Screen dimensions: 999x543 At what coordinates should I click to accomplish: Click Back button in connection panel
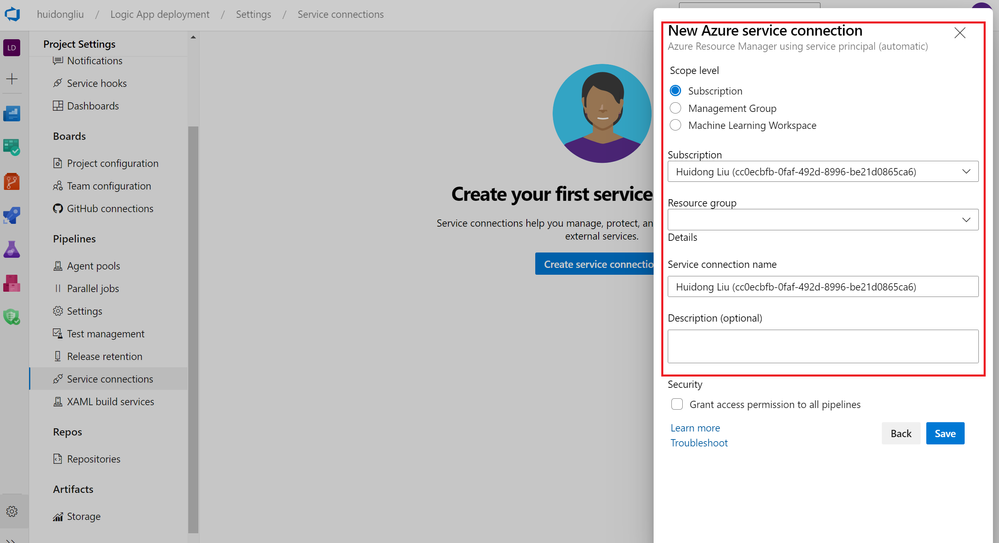(x=901, y=433)
